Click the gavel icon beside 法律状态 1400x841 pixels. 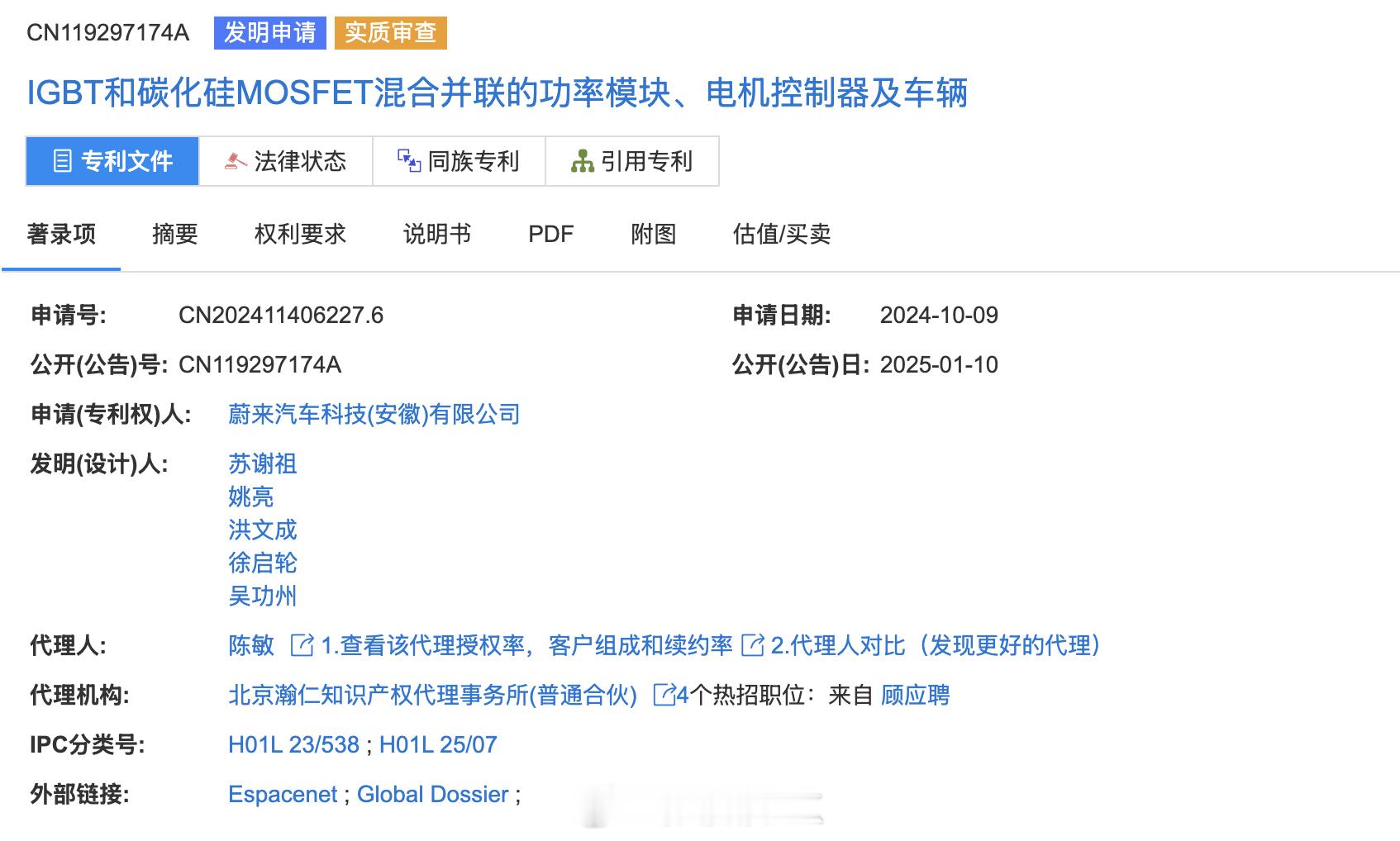236,161
